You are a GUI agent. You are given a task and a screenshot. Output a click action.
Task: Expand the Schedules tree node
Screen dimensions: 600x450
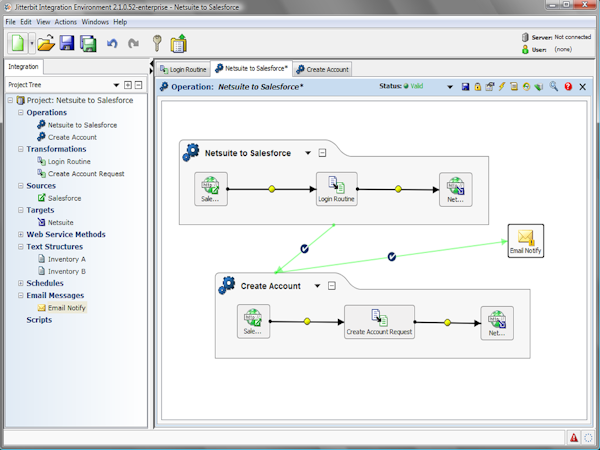[x=21, y=283]
